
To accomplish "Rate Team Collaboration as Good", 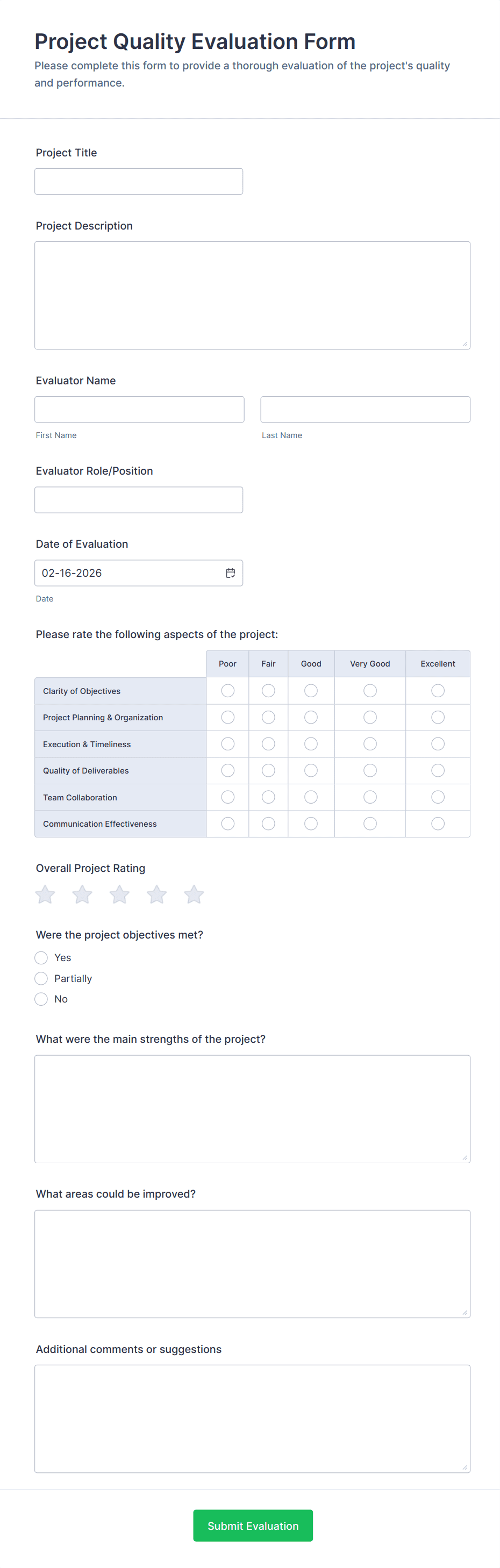I will pos(311,797).
